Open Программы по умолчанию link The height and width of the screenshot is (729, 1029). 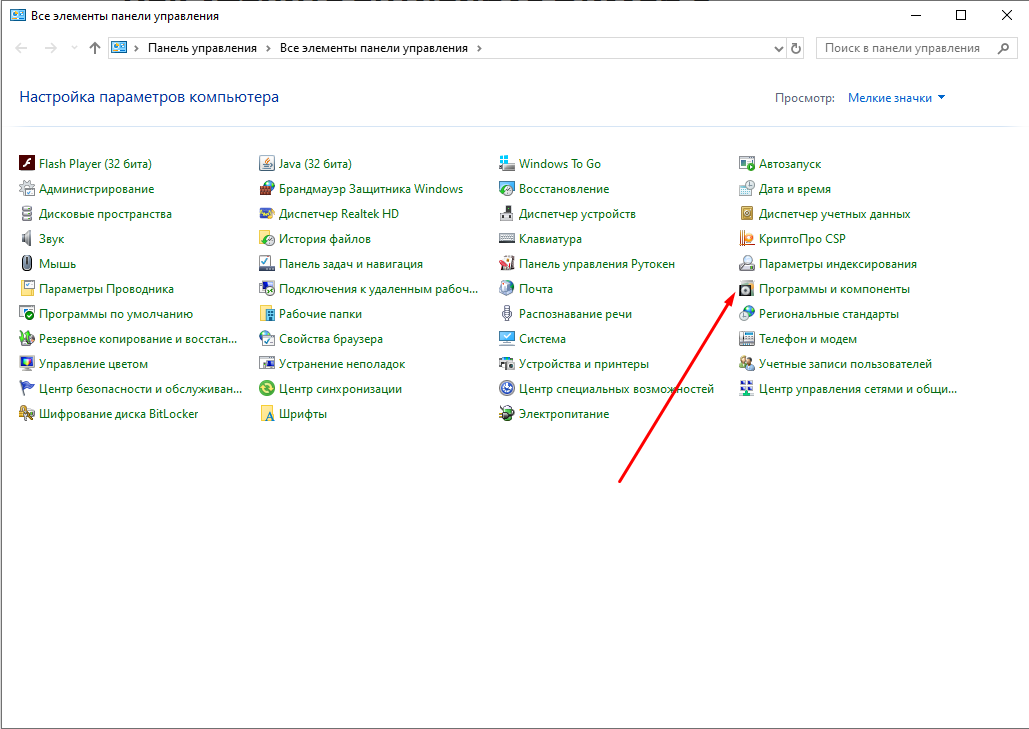(x=116, y=314)
